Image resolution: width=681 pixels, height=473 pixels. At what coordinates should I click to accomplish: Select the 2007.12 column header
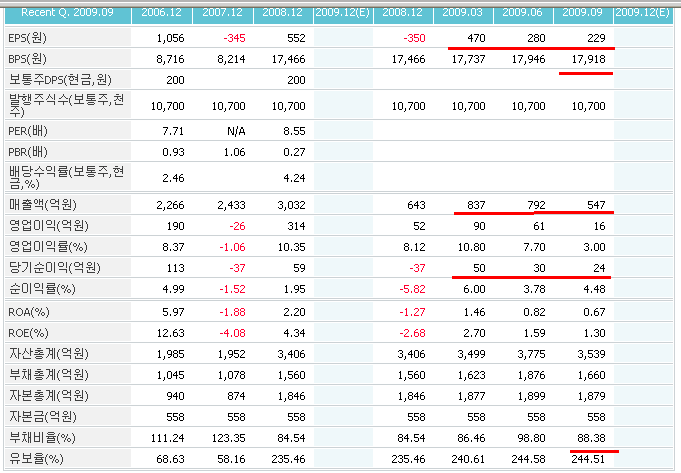(224, 12)
